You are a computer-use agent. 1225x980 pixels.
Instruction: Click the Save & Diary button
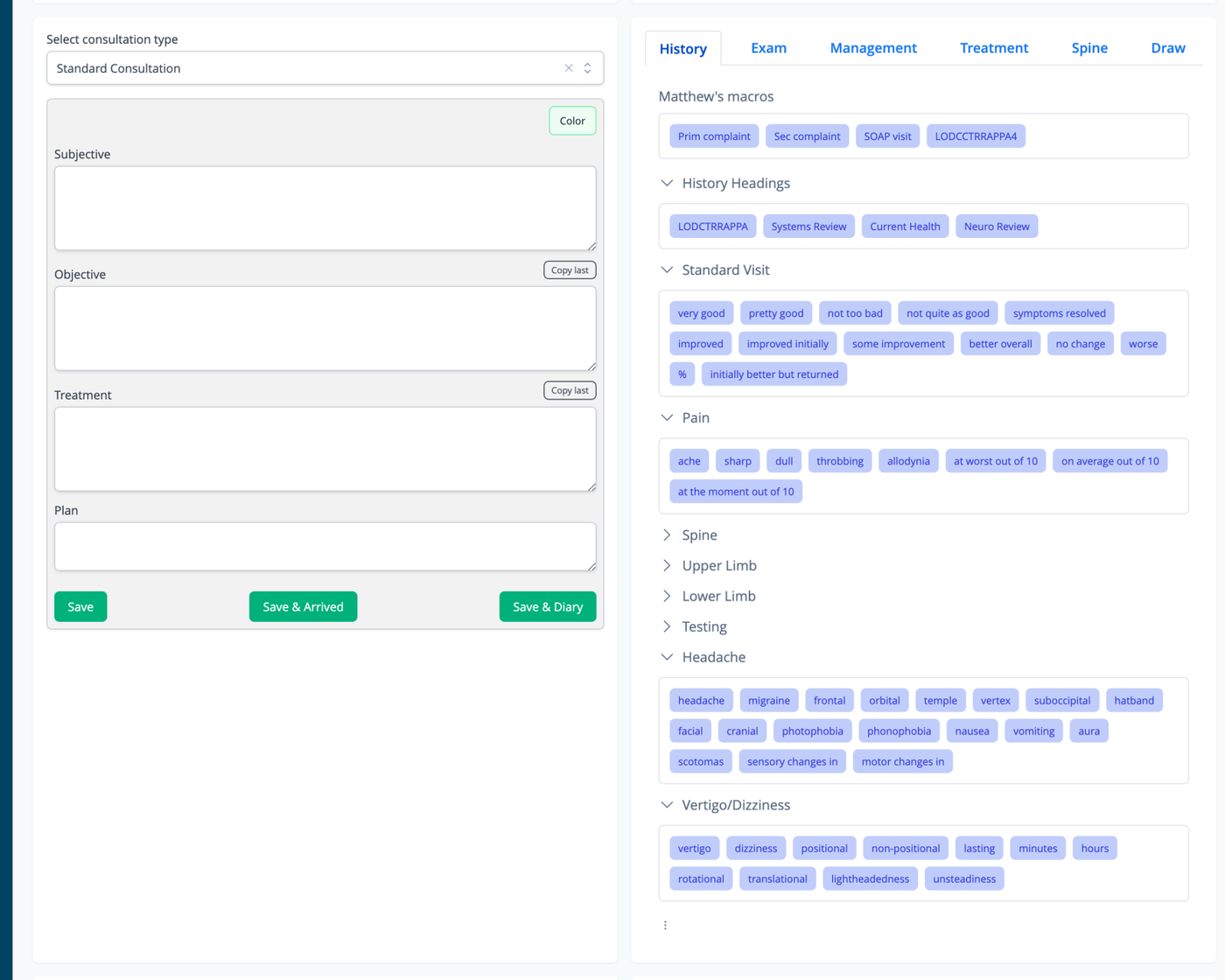(x=548, y=606)
